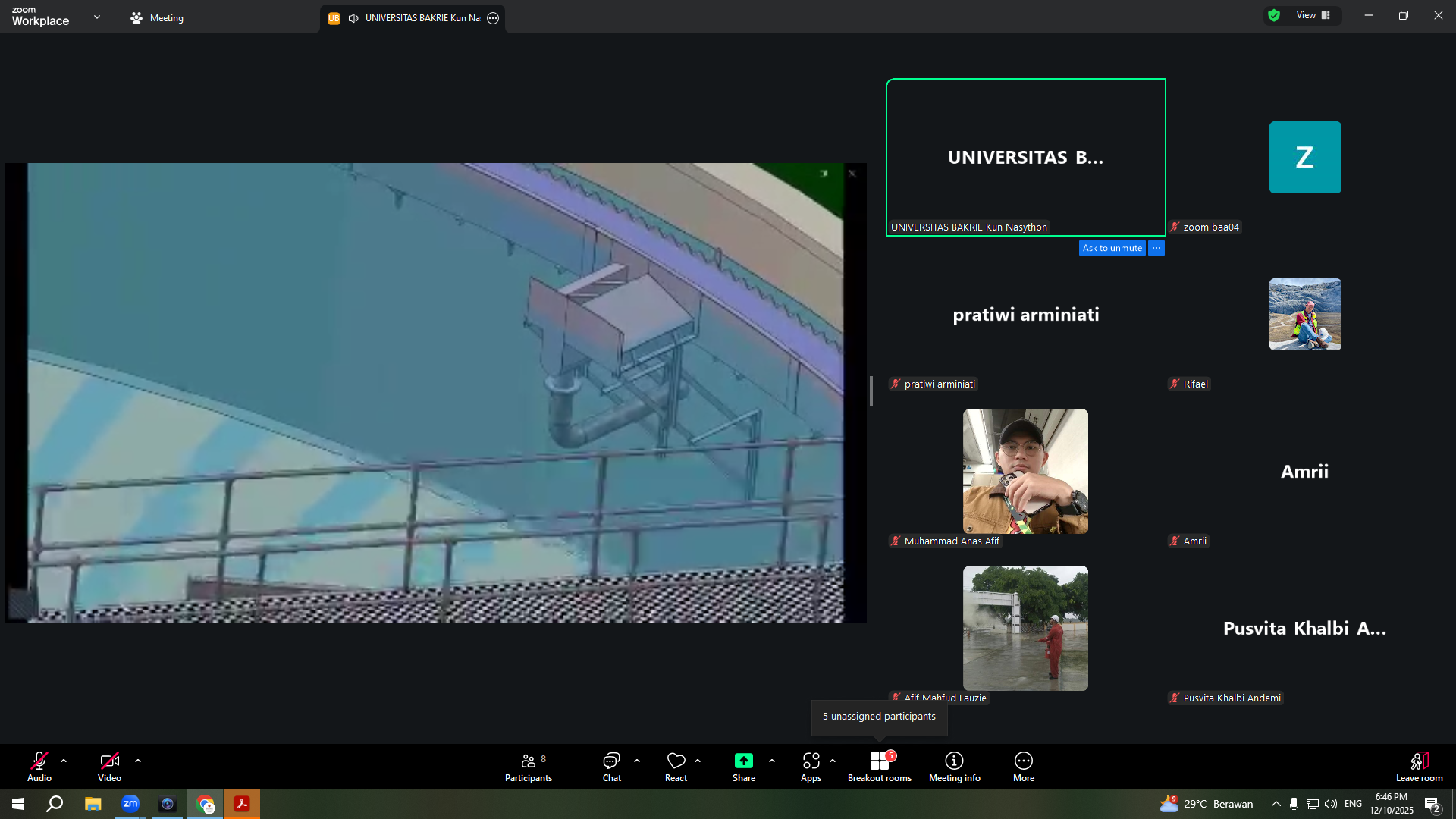Select the zoom baa04 avatar tile
This screenshot has height=819, width=1456.
[1305, 157]
